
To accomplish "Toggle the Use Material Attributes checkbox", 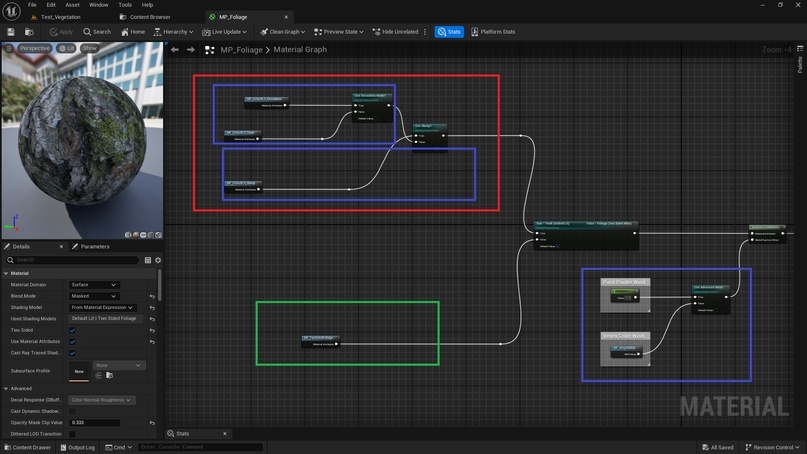I will click(72, 341).
